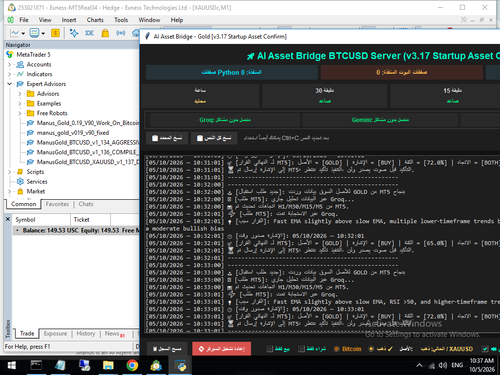The image size is (500, 375).
Task: Open the Insert menu
Action: 69,20
